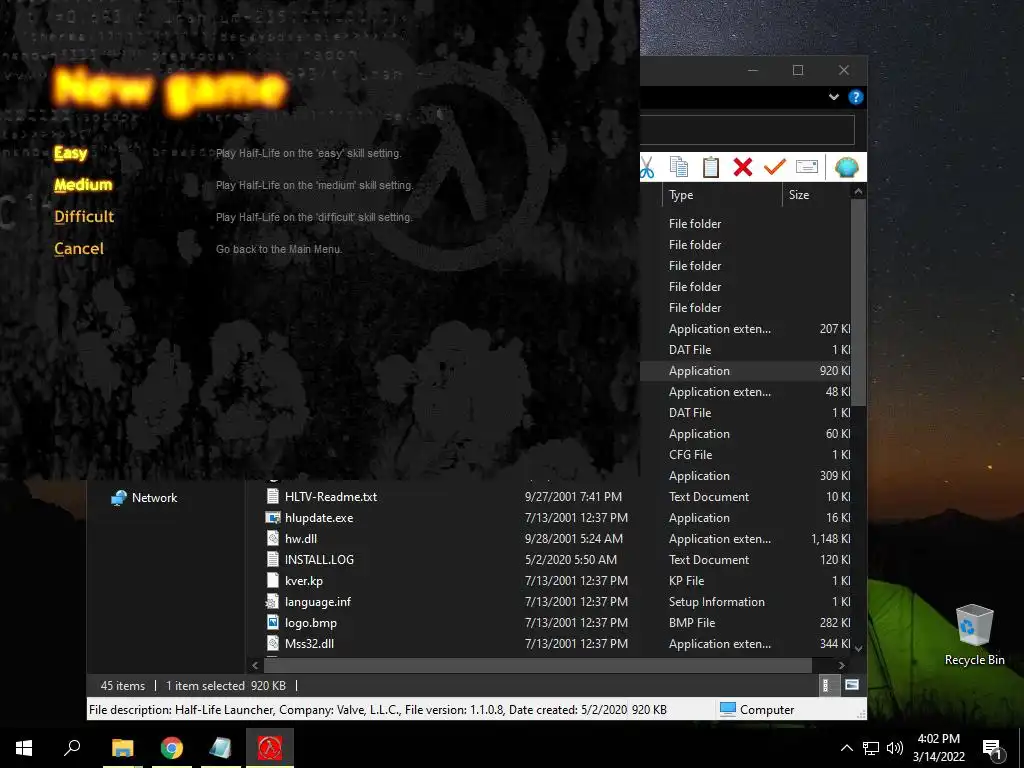
Task: Open Recycle Bin on the desktop
Action: pyautogui.click(x=974, y=635)
